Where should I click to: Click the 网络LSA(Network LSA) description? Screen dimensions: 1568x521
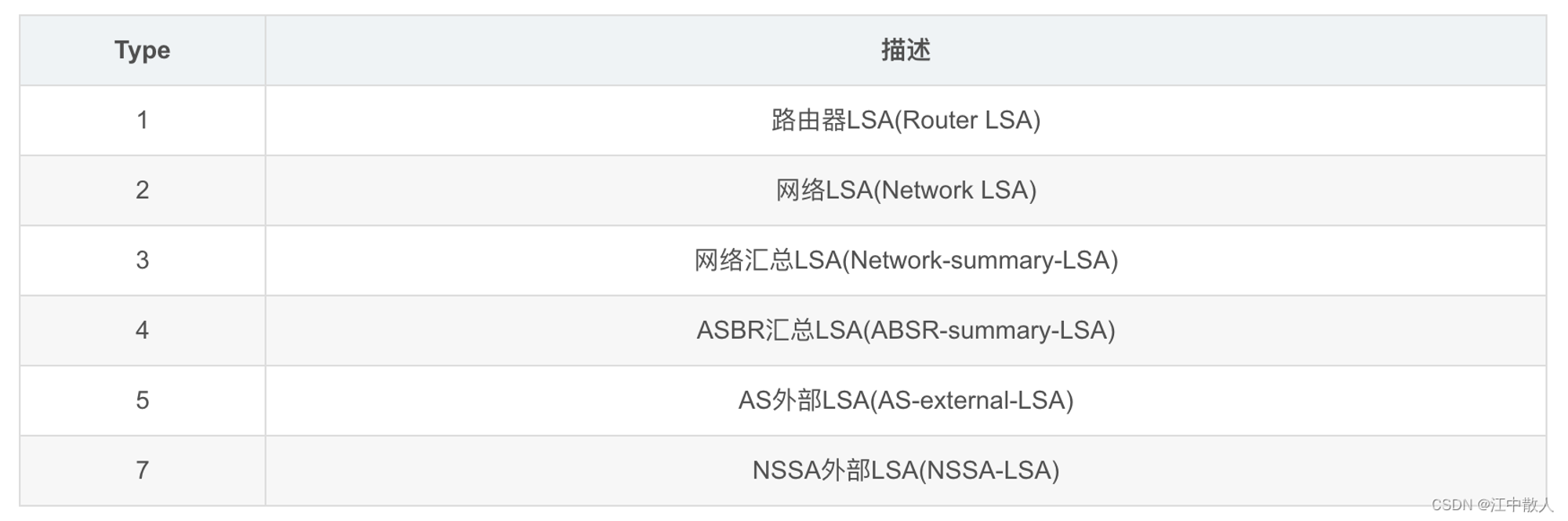(x=906, y=190)
